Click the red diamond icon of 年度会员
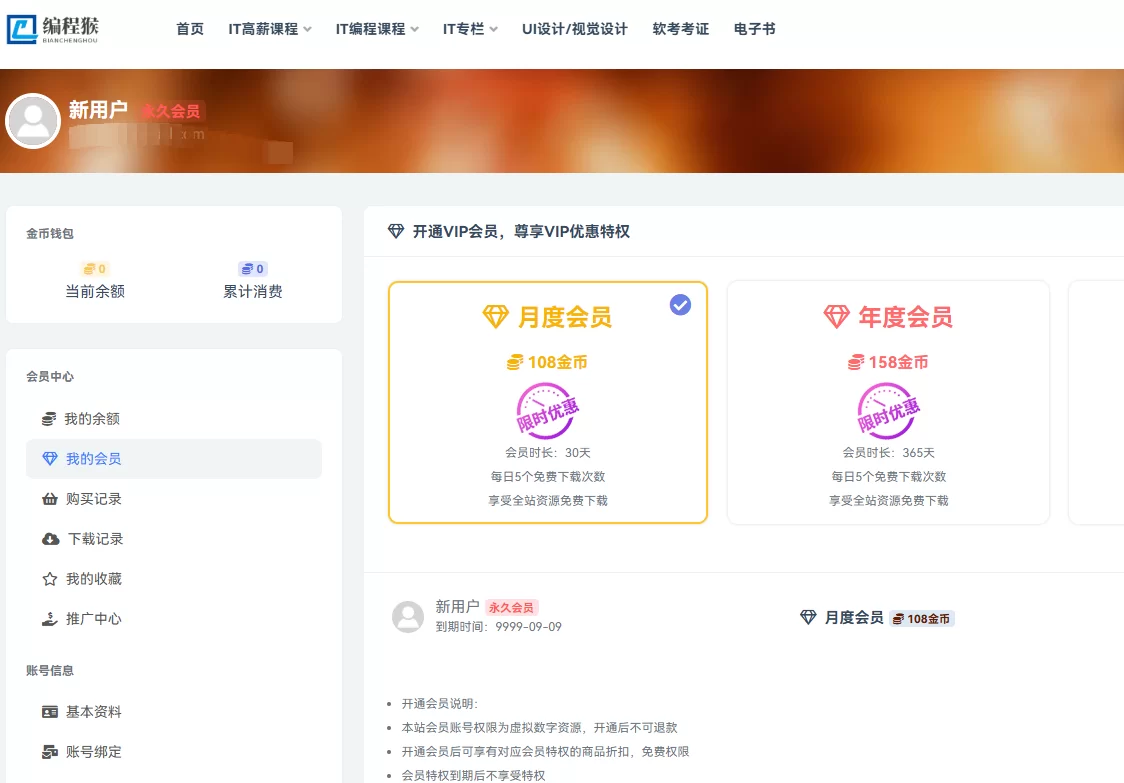Viewport: 1124px width, 783px height. coord(836,316)
